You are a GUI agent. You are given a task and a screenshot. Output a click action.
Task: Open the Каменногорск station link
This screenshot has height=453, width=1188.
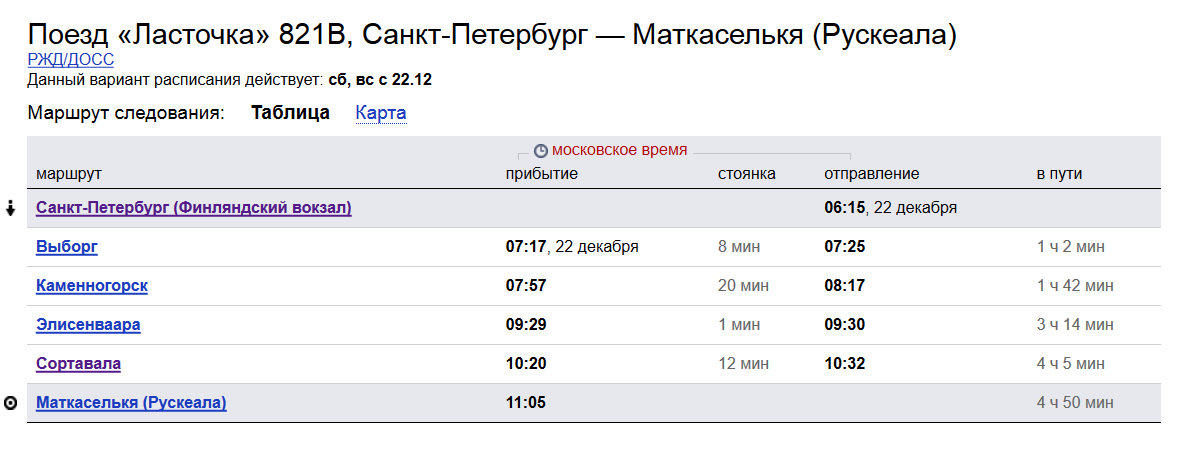tap(92, 286)
